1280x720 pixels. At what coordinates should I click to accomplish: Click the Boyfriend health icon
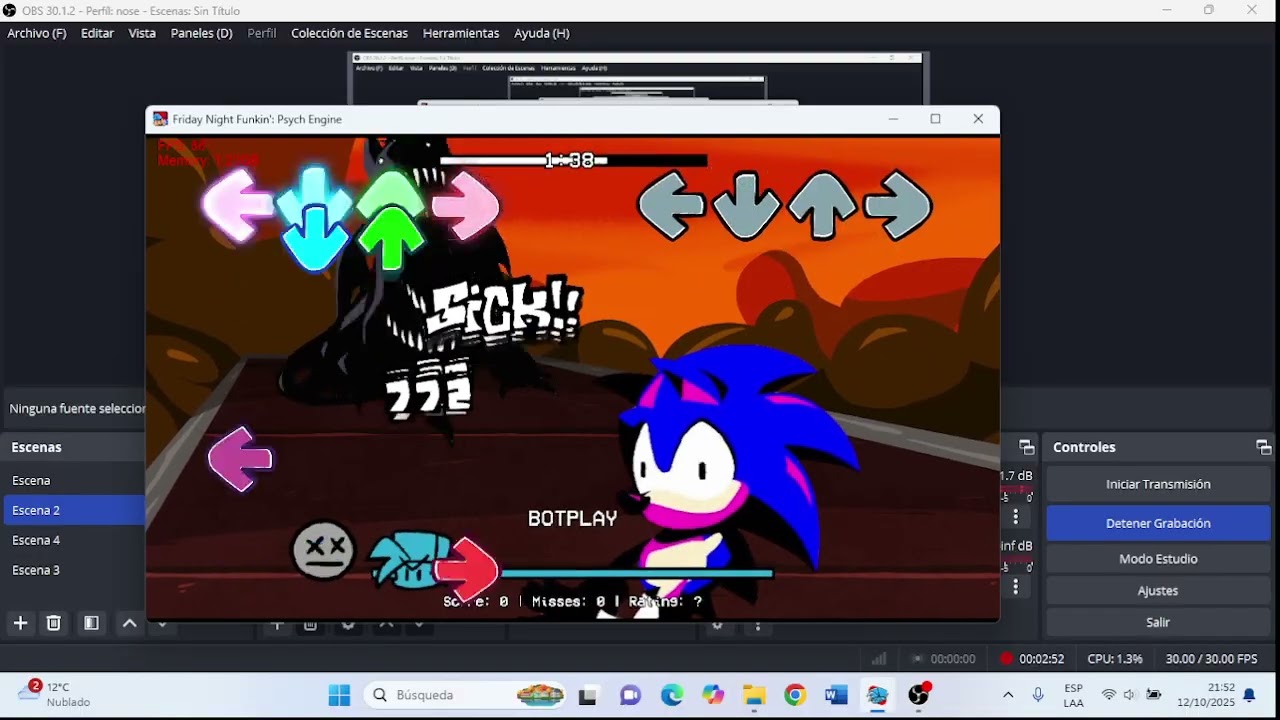408,560
